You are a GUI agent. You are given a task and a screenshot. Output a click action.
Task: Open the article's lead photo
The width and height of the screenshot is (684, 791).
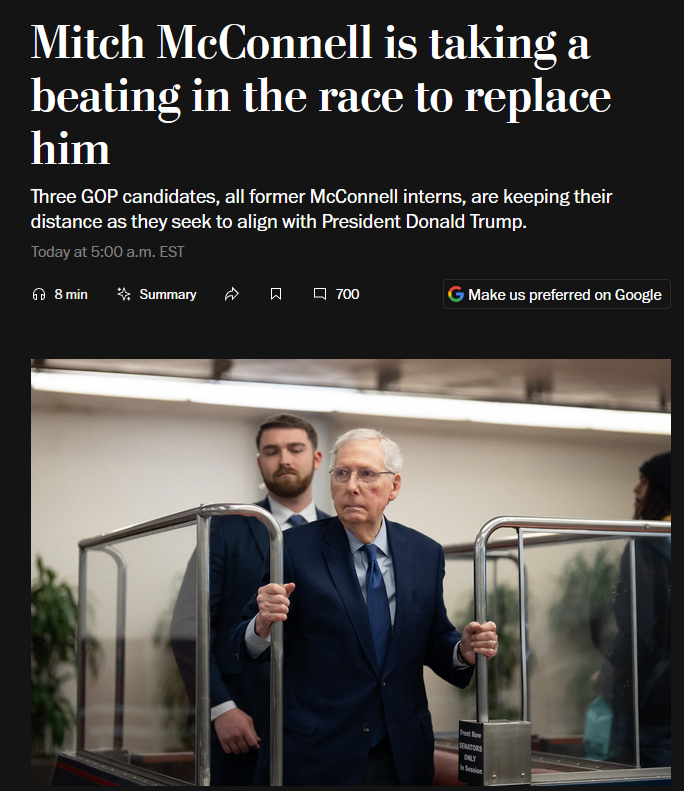pyautogui.click(x=351, y=572)
